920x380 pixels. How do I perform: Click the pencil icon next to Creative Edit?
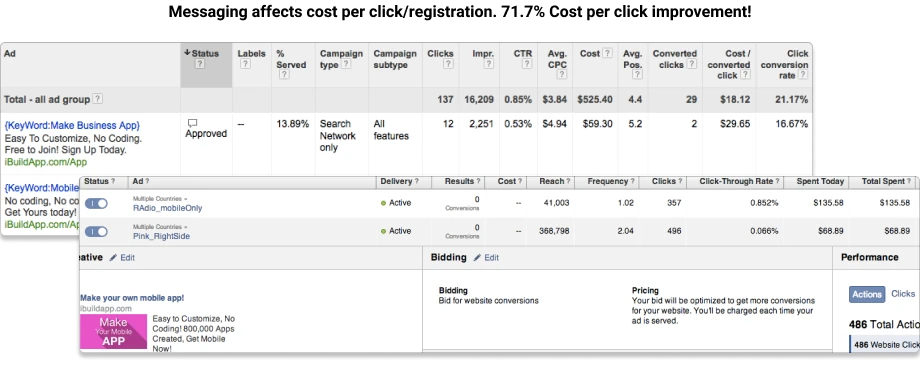pos(113,257)
